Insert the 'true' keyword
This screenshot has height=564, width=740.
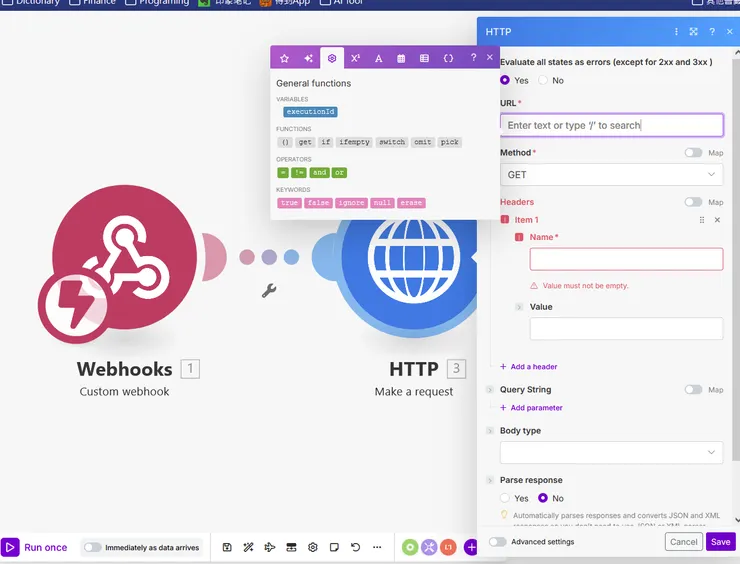289,203
